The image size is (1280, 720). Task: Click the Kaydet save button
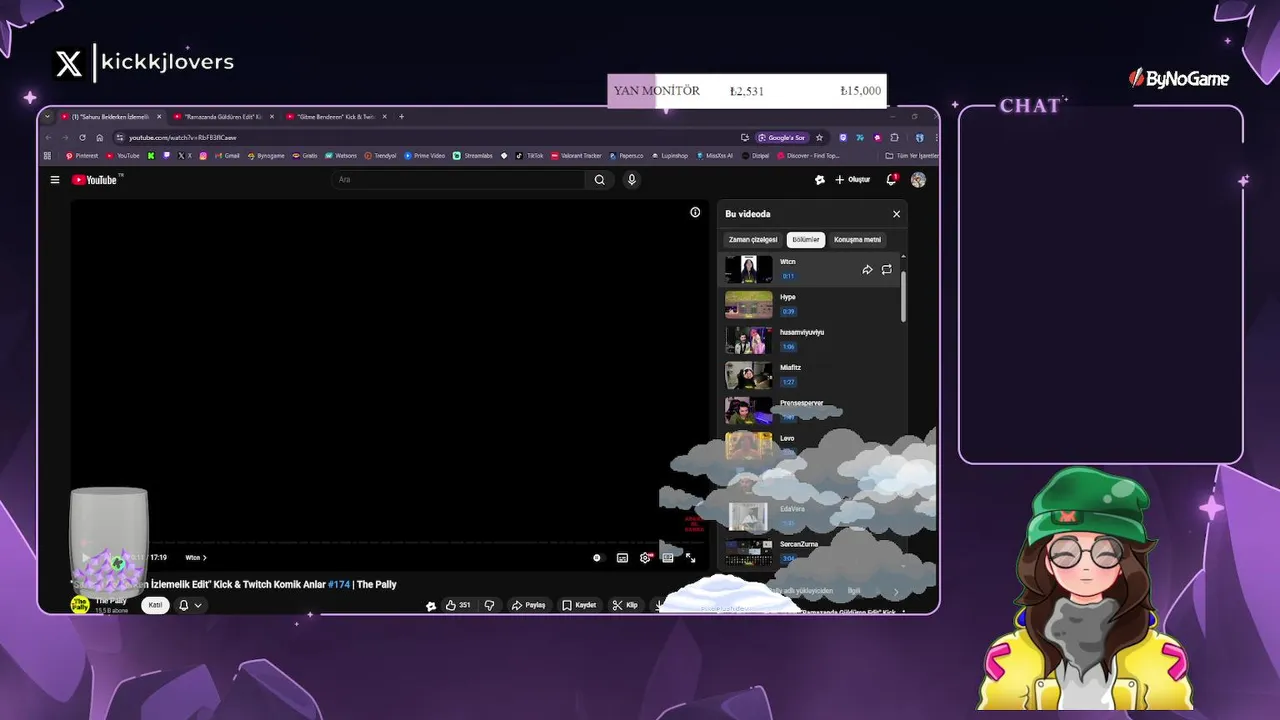click(x=579, y=605)
